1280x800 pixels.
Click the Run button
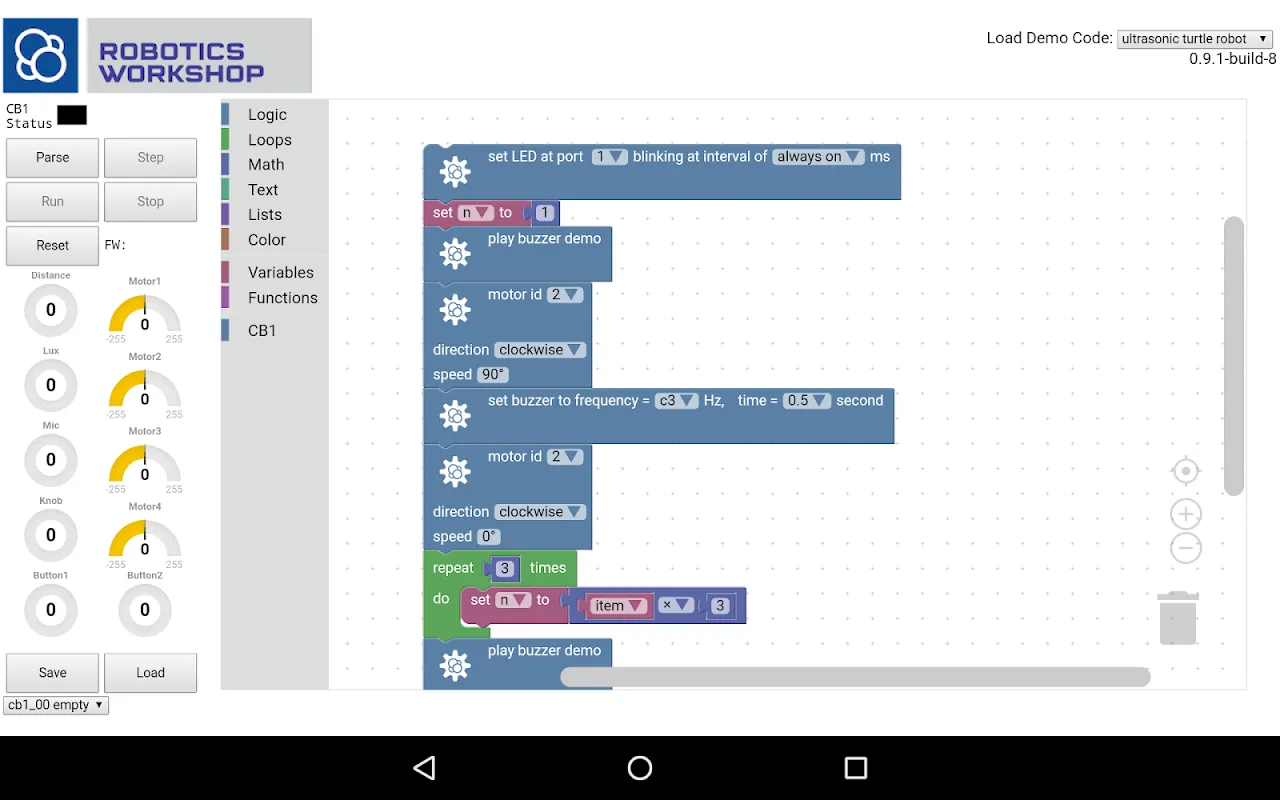(x=53, y=202)
